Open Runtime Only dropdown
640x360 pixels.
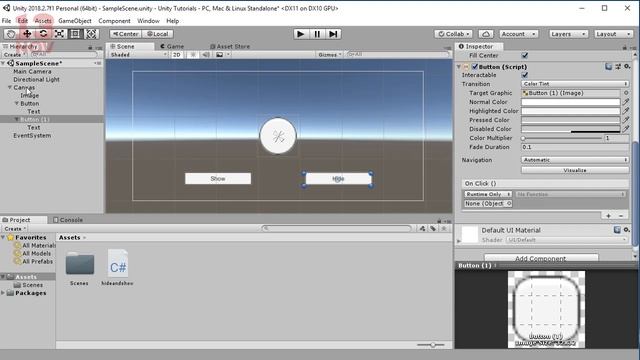[x=488, y=194]
